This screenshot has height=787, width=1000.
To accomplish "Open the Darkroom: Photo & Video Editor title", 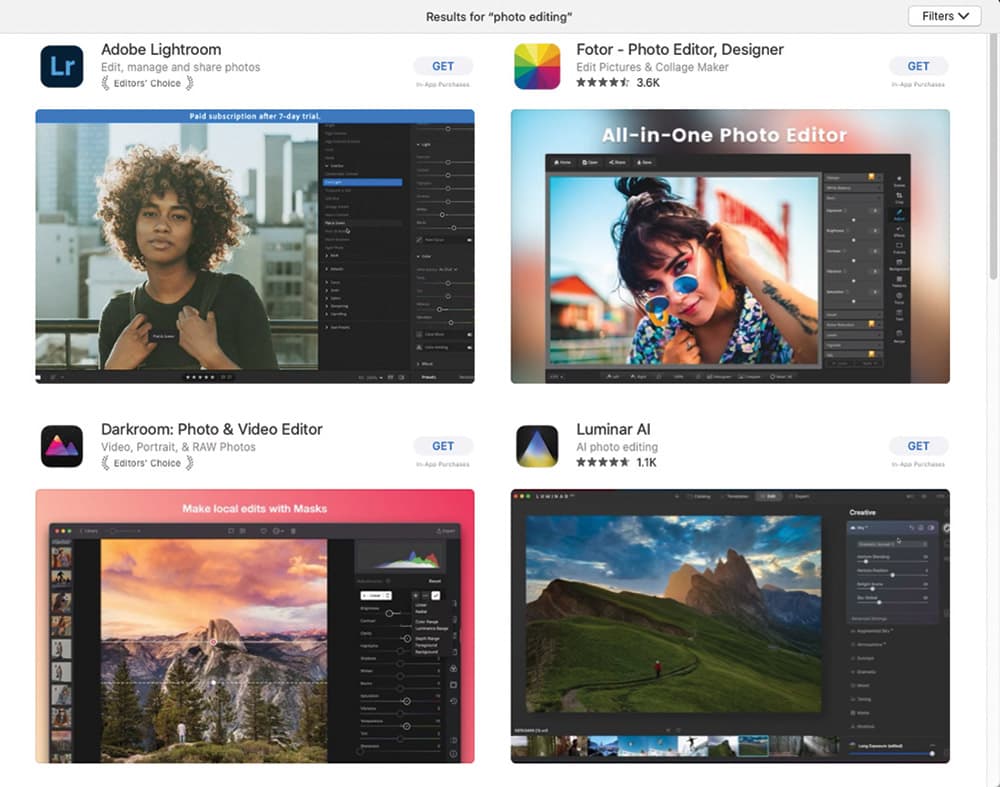I will tap(212, 429).
